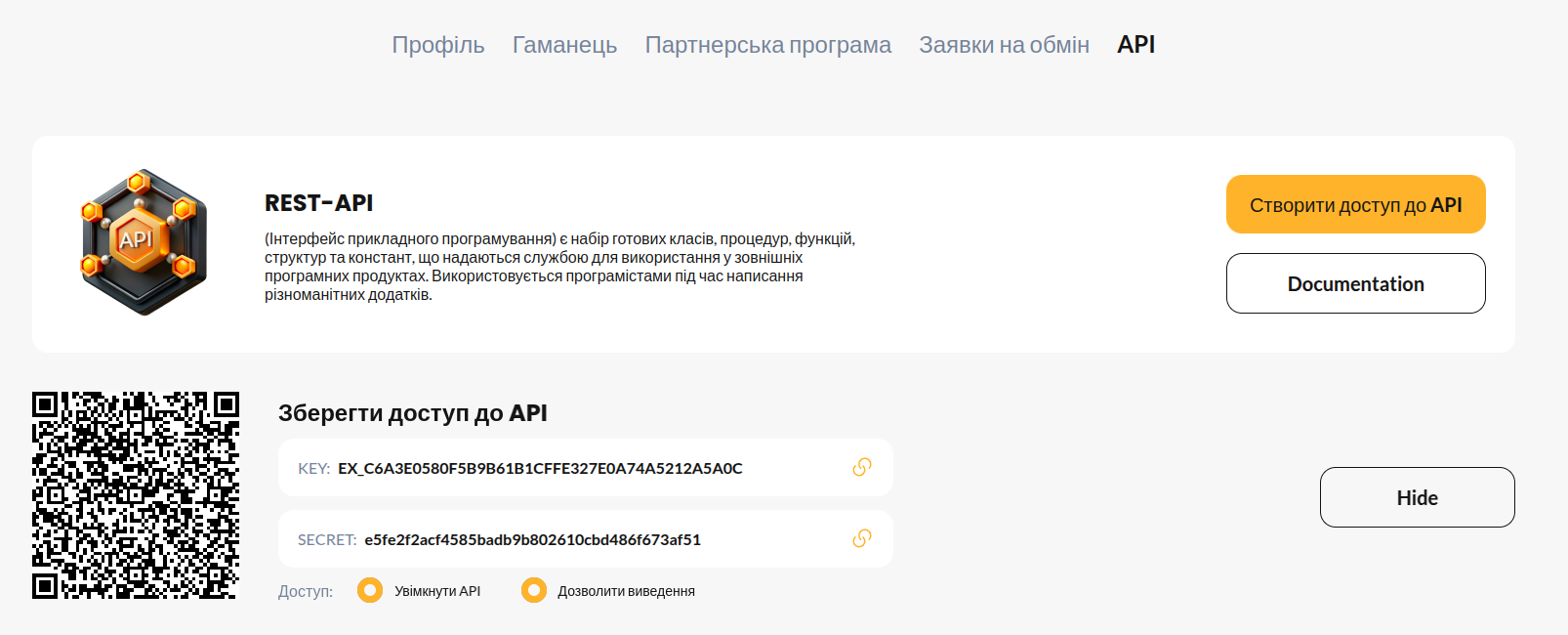Switch to Партнерська програма tab
This screenshot has height=635, width=1568.
(768, 45)
